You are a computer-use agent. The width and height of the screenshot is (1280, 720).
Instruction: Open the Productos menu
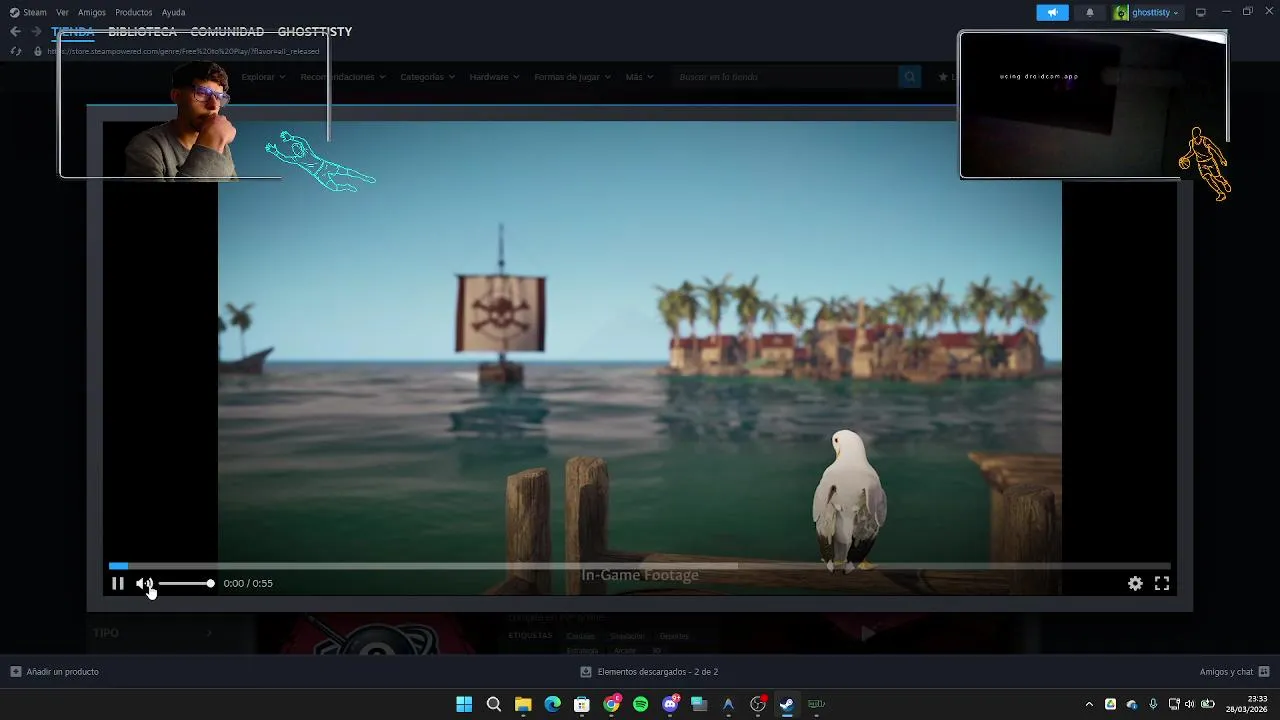(x=134, y=12)
